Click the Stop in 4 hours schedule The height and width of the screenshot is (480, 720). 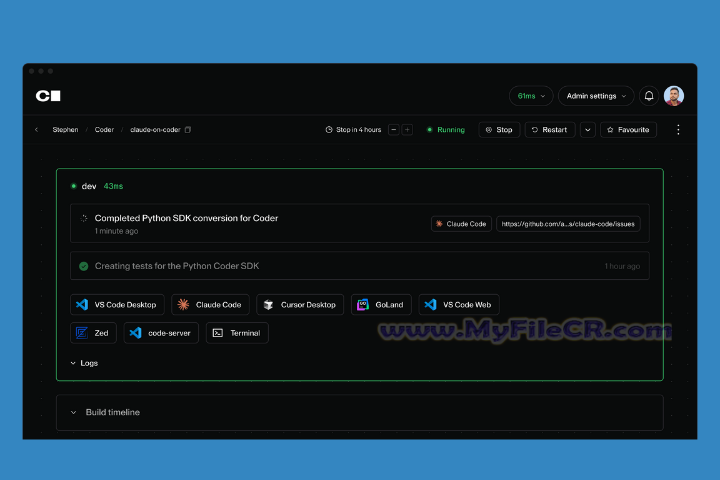coord(354,130)
